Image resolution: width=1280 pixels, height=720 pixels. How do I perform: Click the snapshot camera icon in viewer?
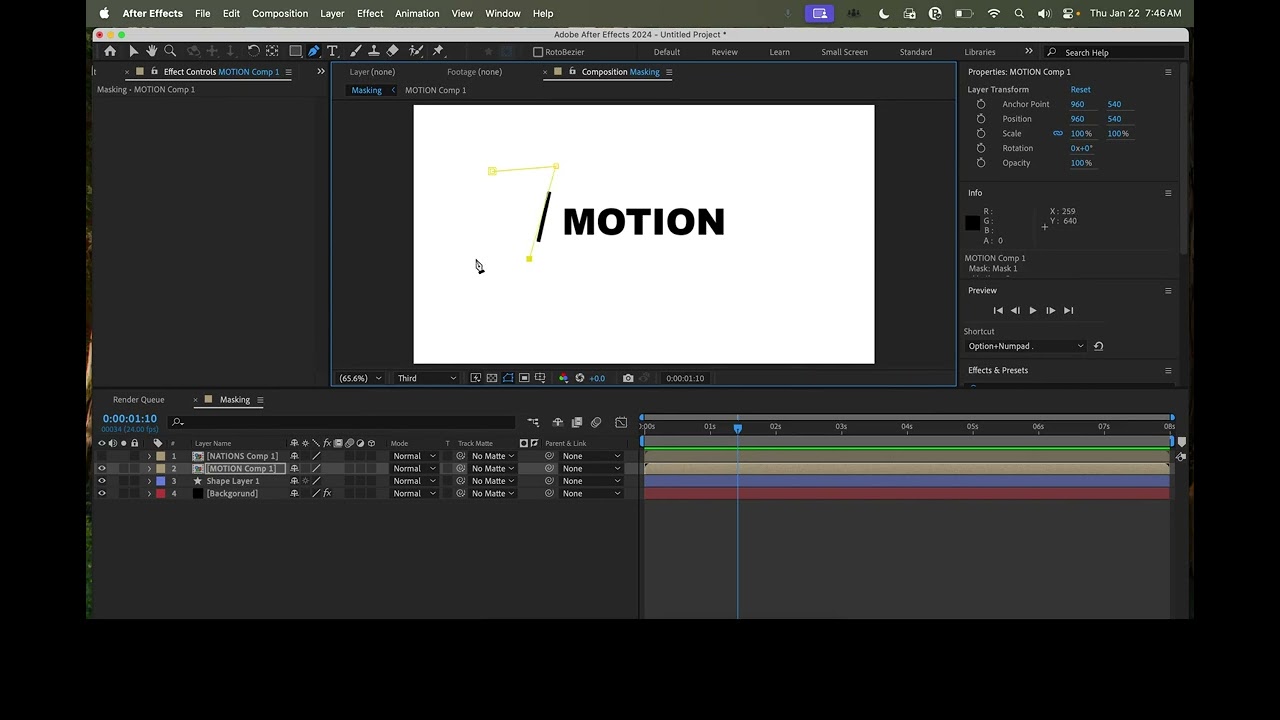tap(628, 378)
